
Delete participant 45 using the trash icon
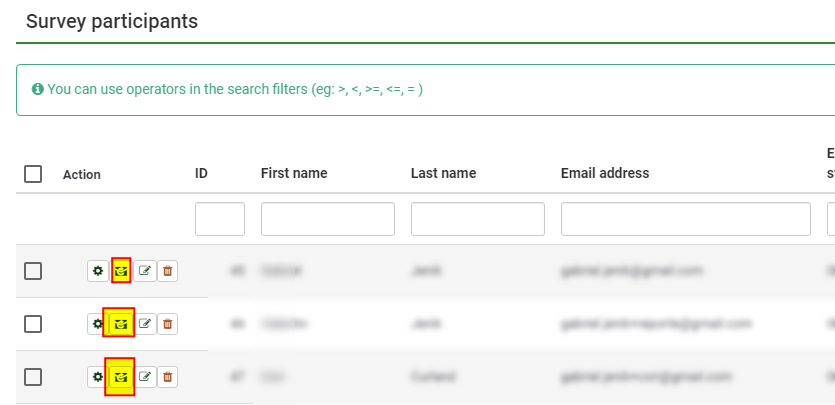pyautogui.click(x=168, y=271)
